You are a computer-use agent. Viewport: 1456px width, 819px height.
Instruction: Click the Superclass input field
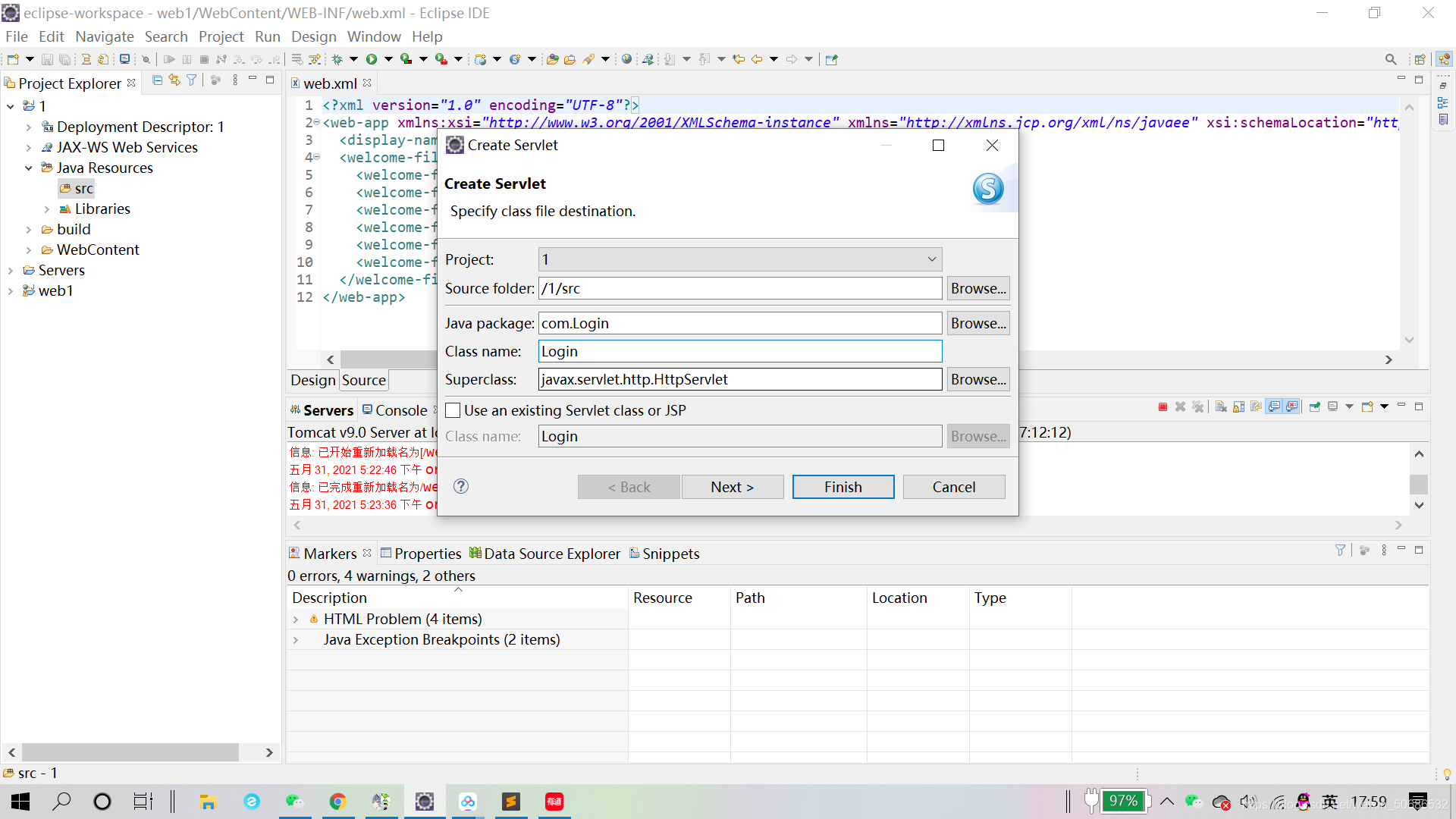pos(740,379)
